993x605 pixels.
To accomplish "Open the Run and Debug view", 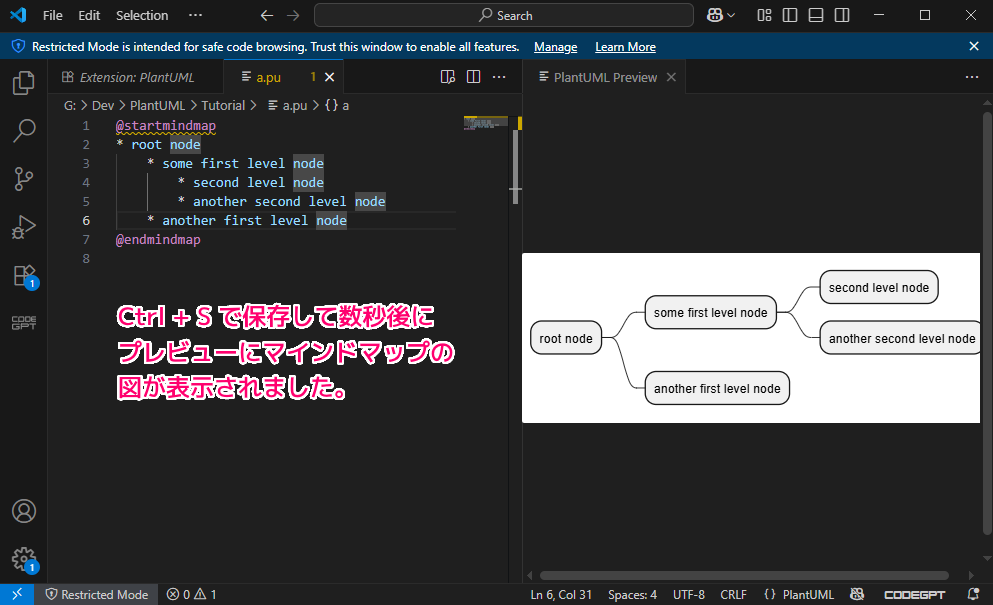I will coord(24,227).
